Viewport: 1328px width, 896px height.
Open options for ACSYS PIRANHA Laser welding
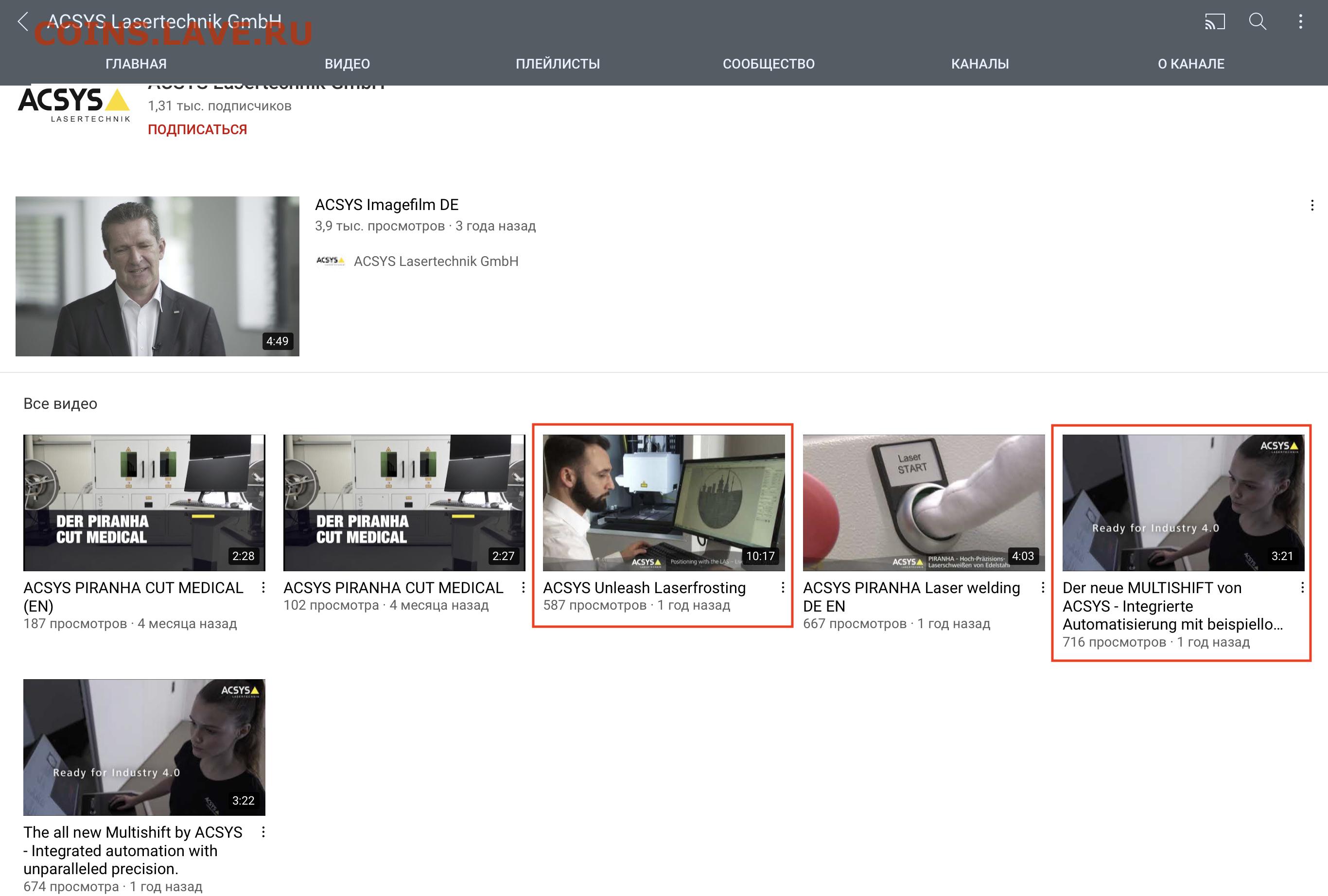[x=1042, y=587]
